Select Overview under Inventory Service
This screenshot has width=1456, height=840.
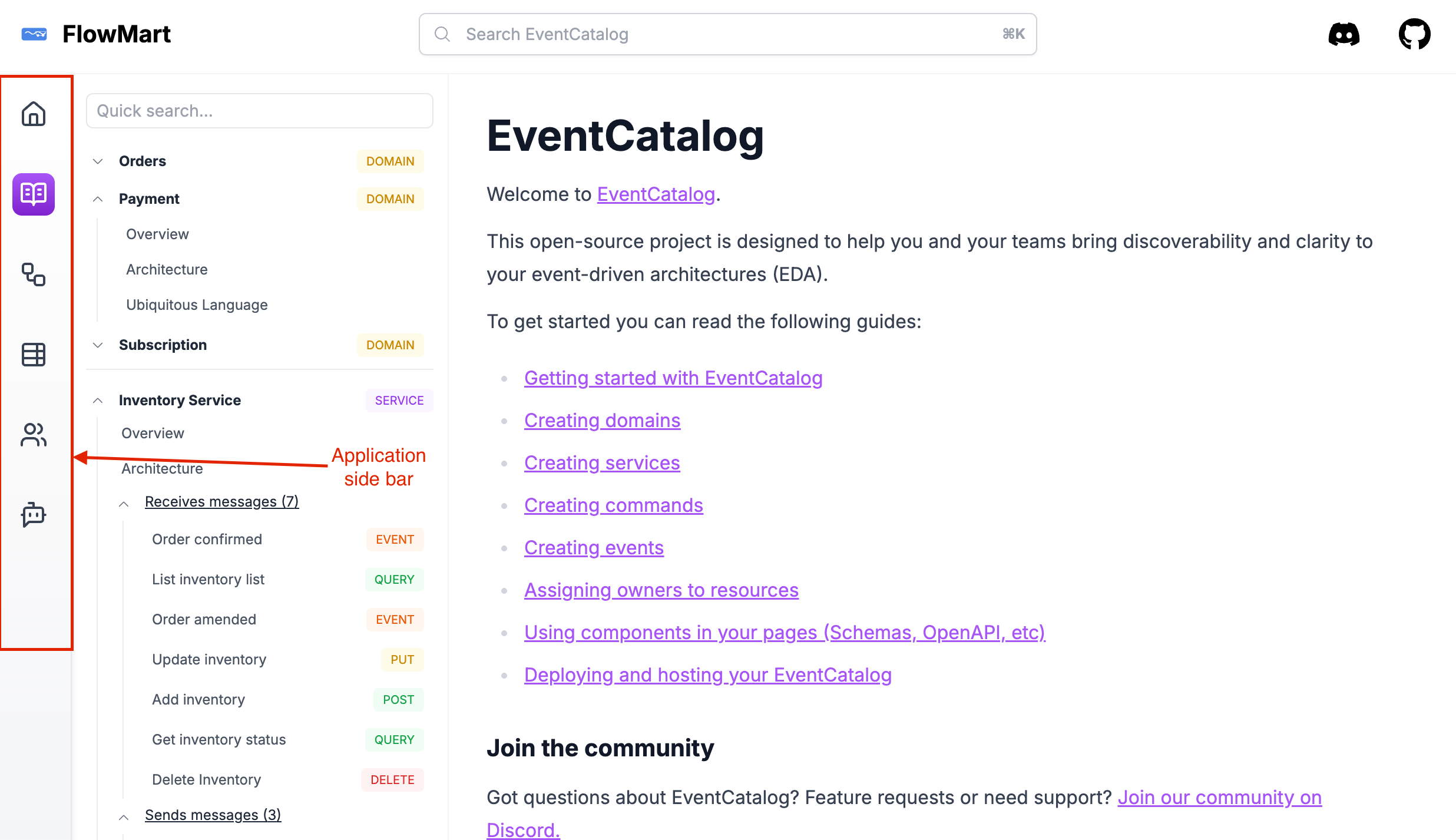pos(153,433)
